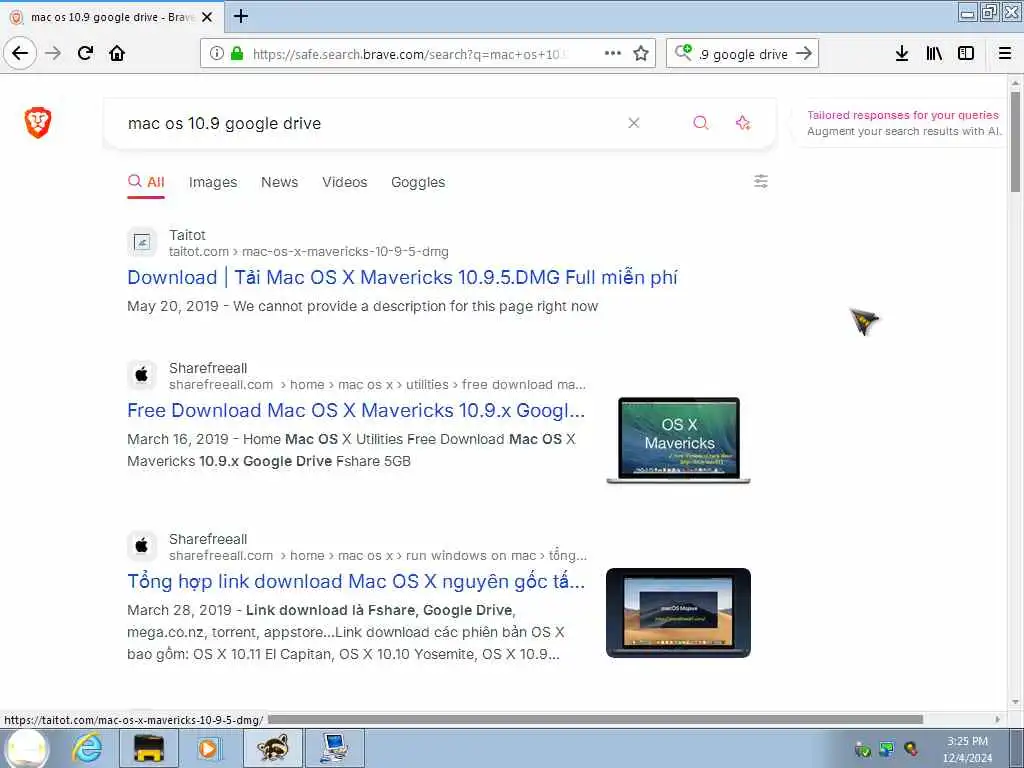Screen dimensions: 1024x768
Task: Click the Brave lion logo
Action: pyautogui.click(x=38, y=122)
